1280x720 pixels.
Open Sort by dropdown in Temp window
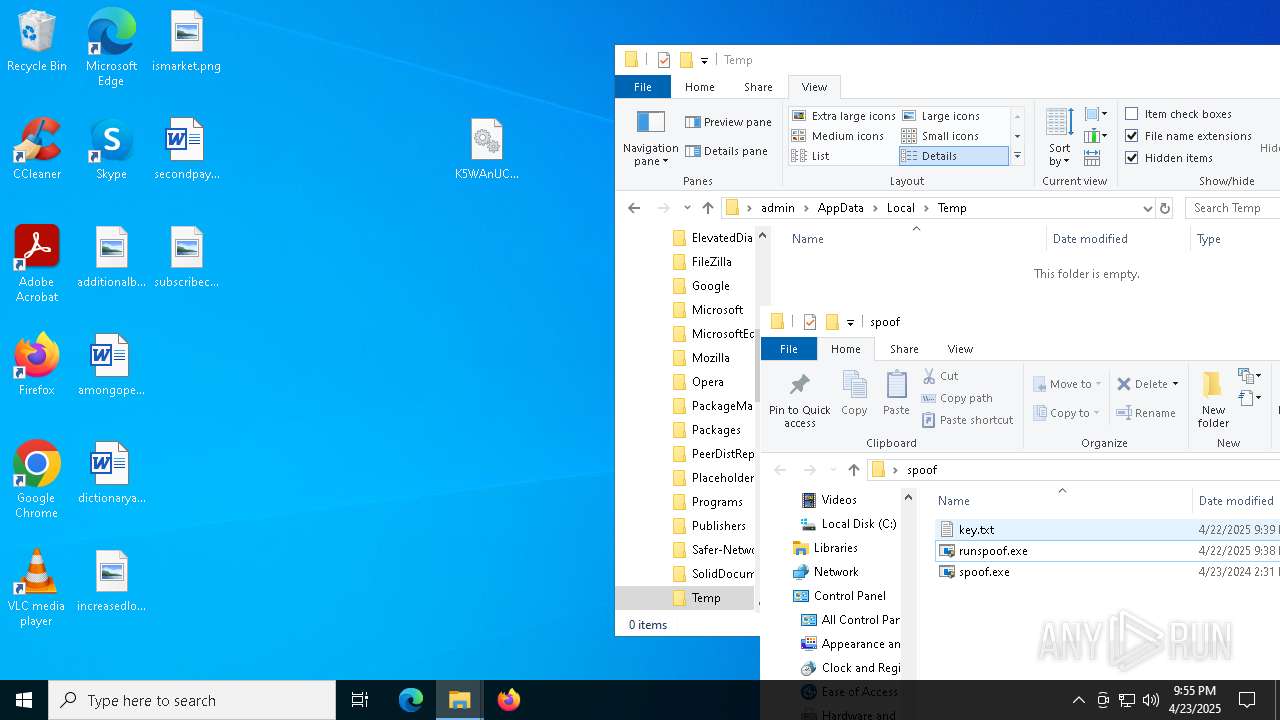point(1059,139)
